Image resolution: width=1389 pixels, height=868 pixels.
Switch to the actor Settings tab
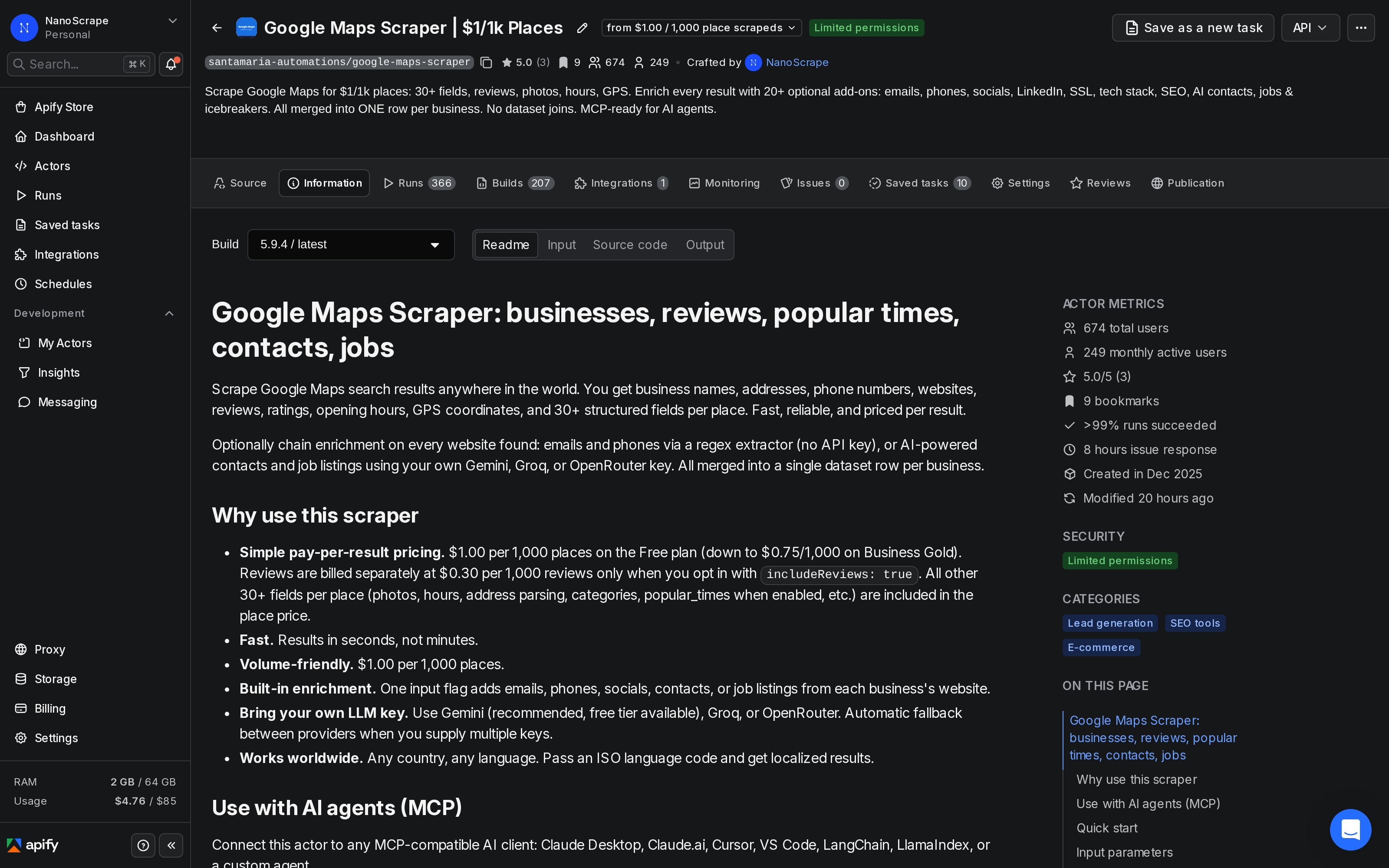[1020, 183]
